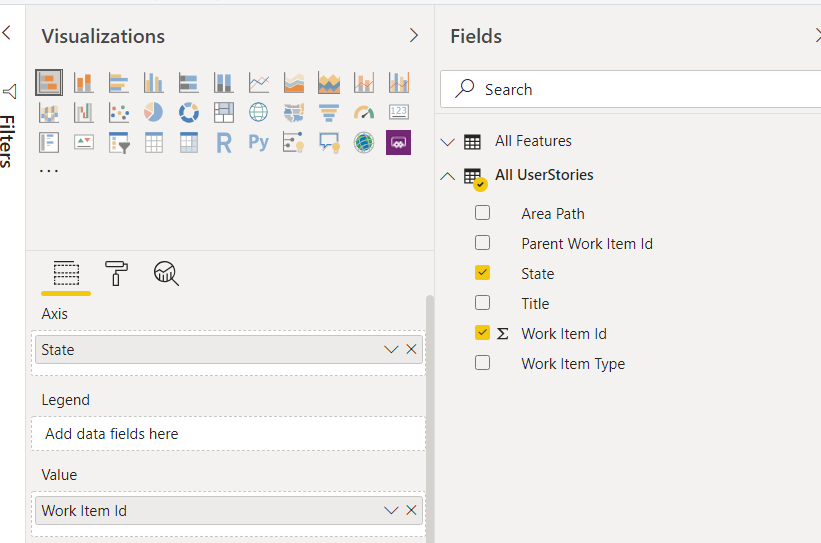The image size is (821, 543).
Task: Remove Work Item Id from Value
Action: click(x=412, y=510)
